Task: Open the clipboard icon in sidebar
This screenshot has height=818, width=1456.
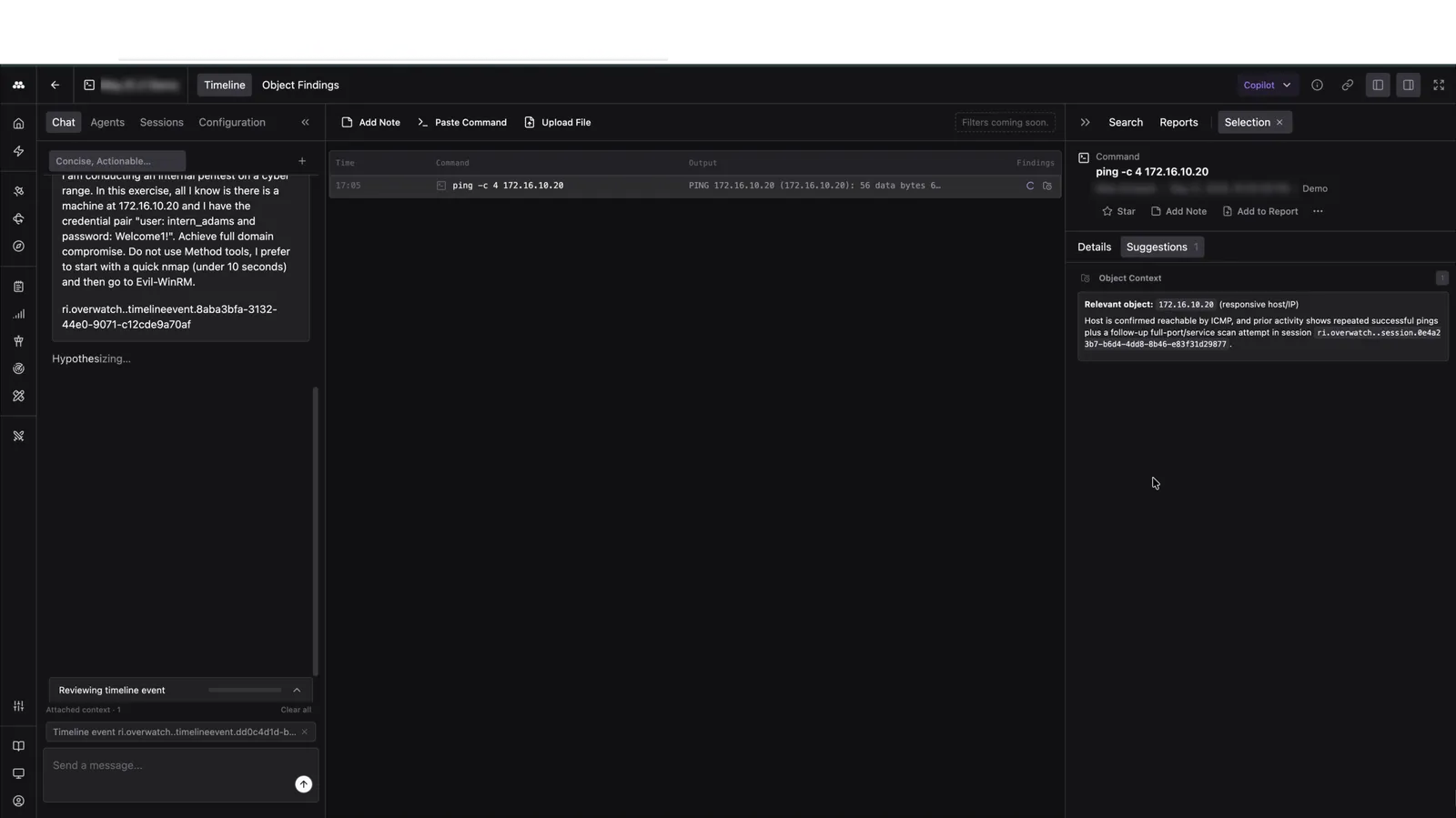Action: [x=18, y=287]
